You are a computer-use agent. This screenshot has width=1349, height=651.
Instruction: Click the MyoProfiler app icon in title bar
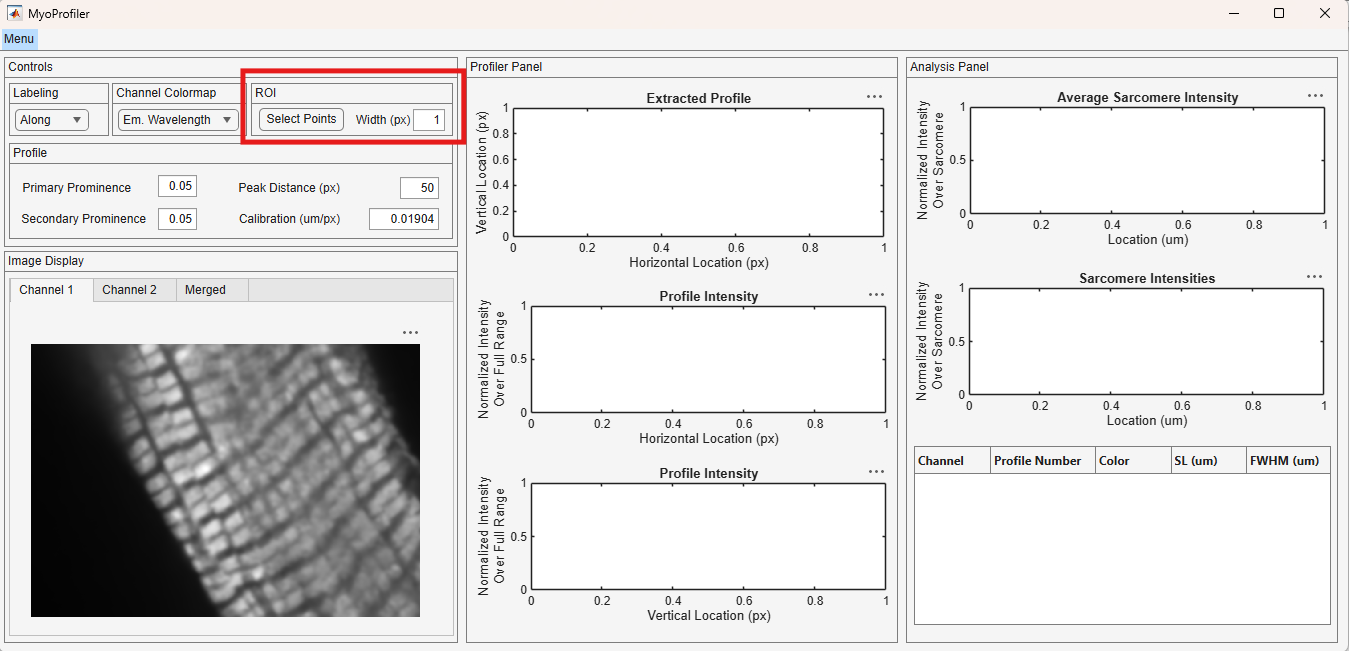[15, 14]
